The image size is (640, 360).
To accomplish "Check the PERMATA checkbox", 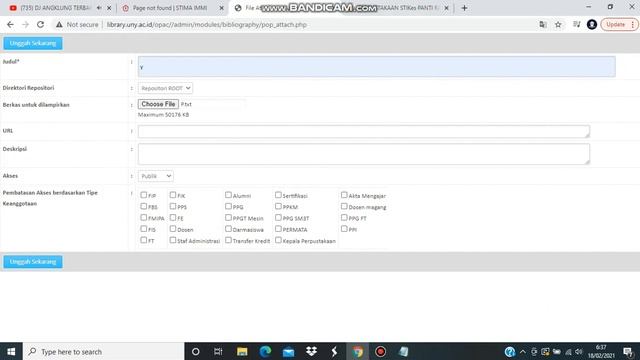I will 278,229.
